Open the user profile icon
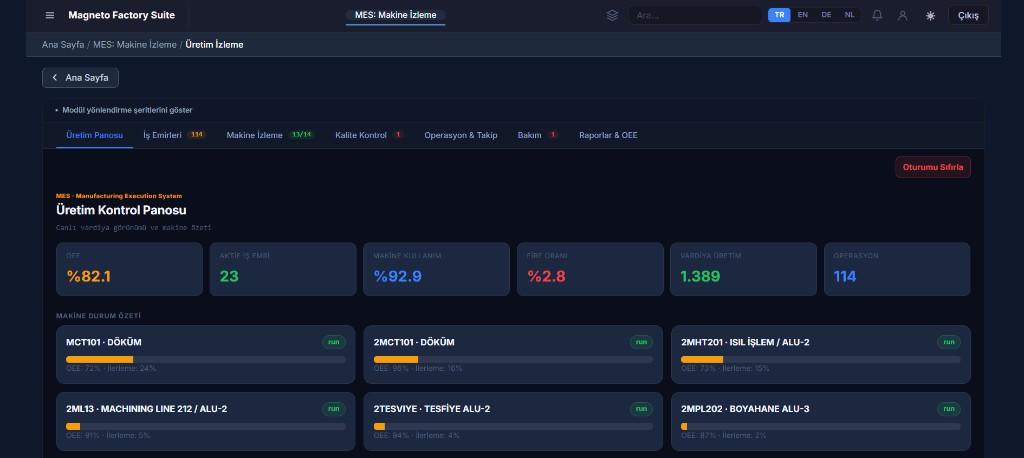 [903, 15]
